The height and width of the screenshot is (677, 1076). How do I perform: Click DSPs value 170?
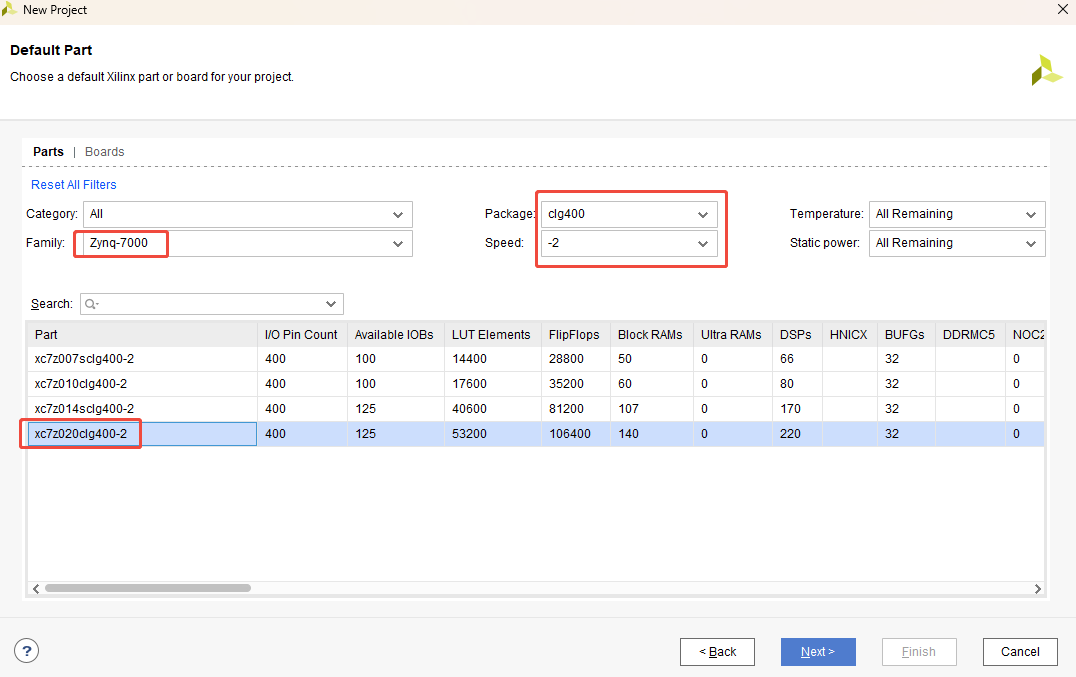(790, 409)
